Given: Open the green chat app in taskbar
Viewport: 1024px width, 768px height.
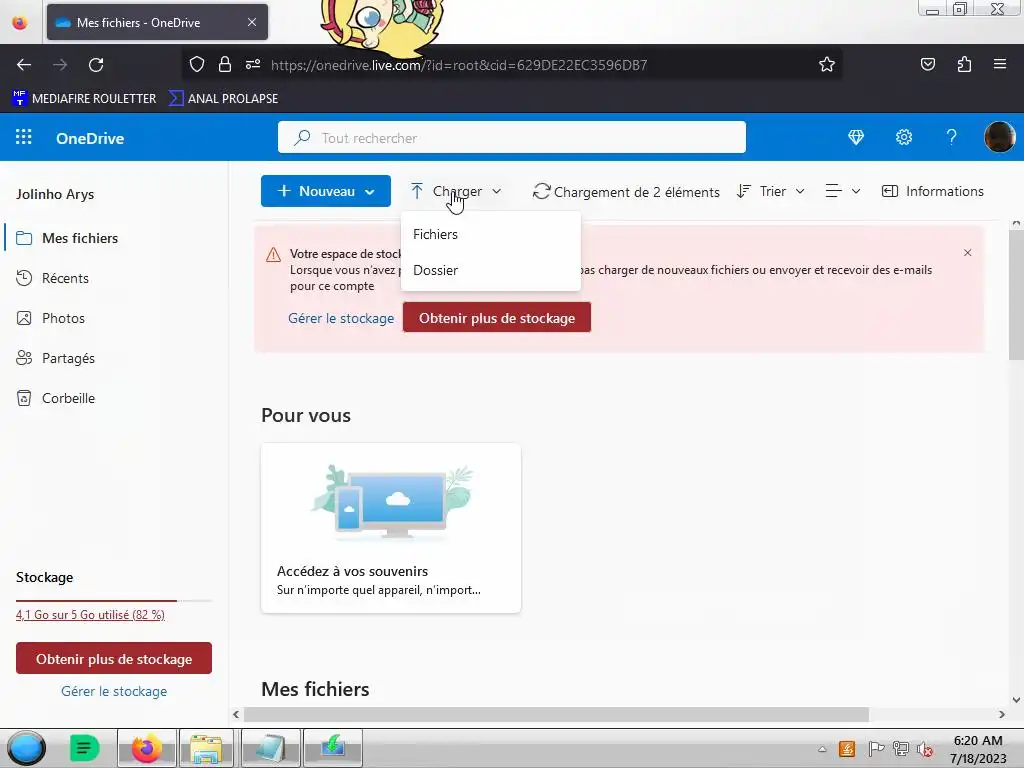Looking at the screenshot, I should 84,748.
